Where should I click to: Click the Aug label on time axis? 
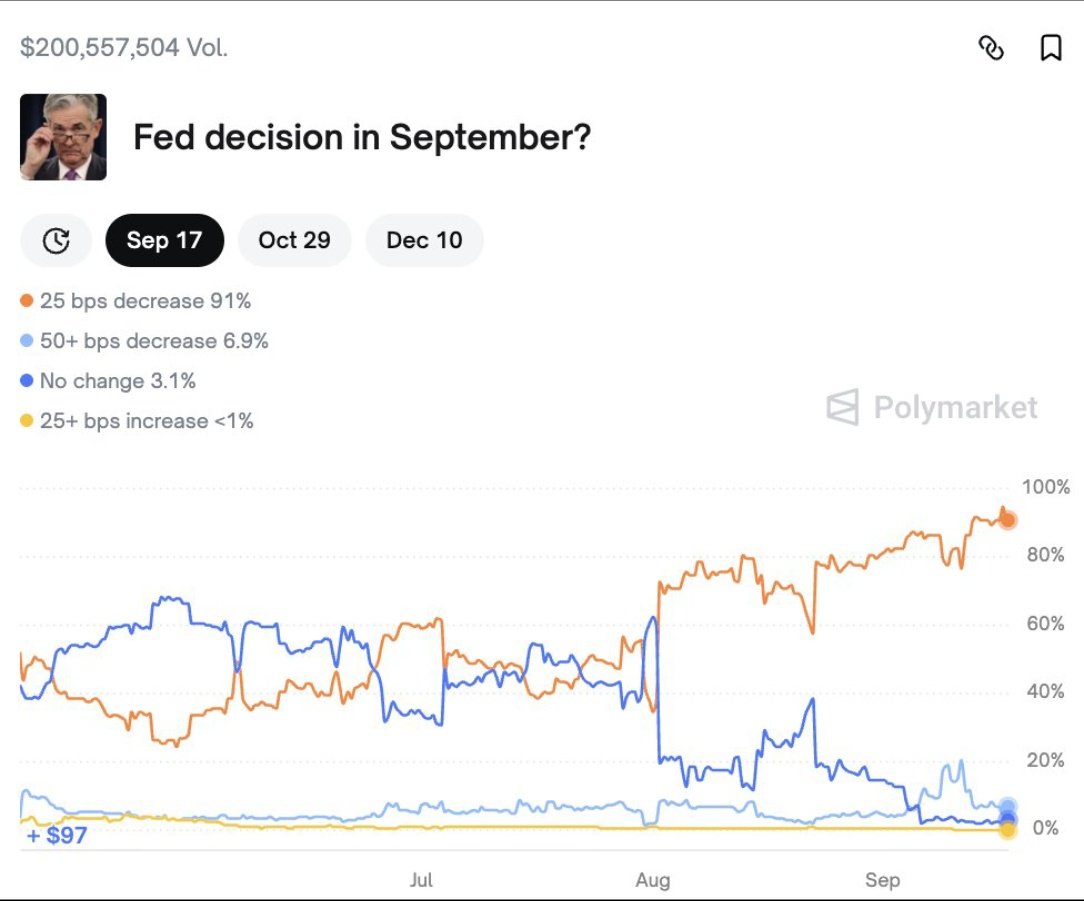click(x=653, y=880)
